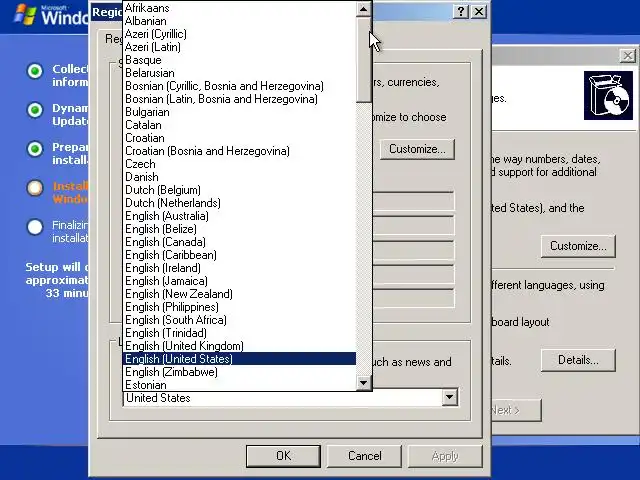640x480 pixels.
Task: Select English (Ireland) in the list
Action: tap(239, 268)
